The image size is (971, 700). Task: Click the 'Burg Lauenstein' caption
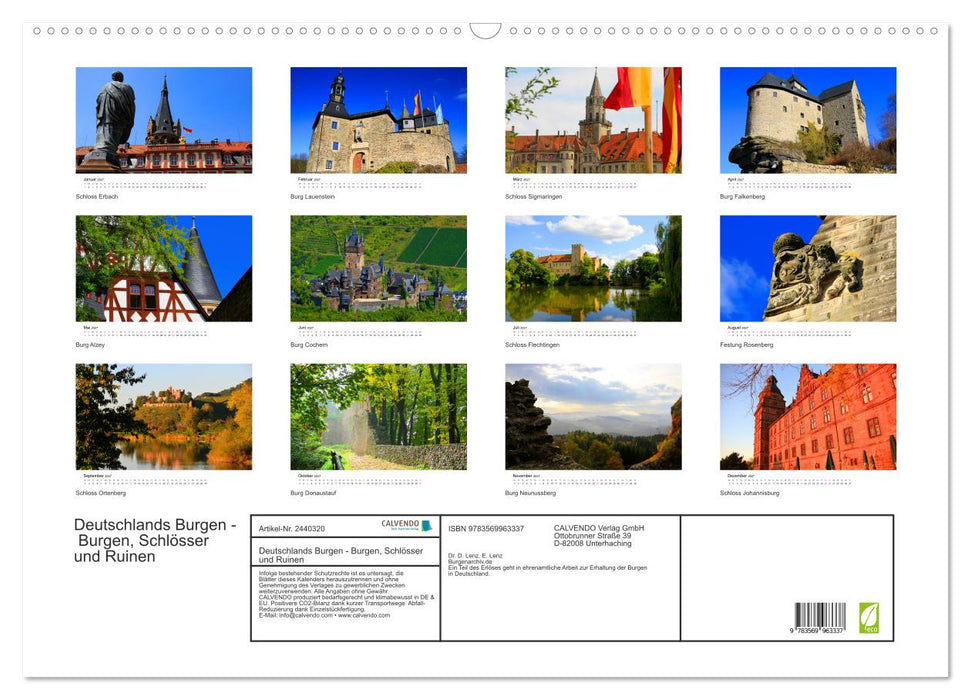pos(313,196)
